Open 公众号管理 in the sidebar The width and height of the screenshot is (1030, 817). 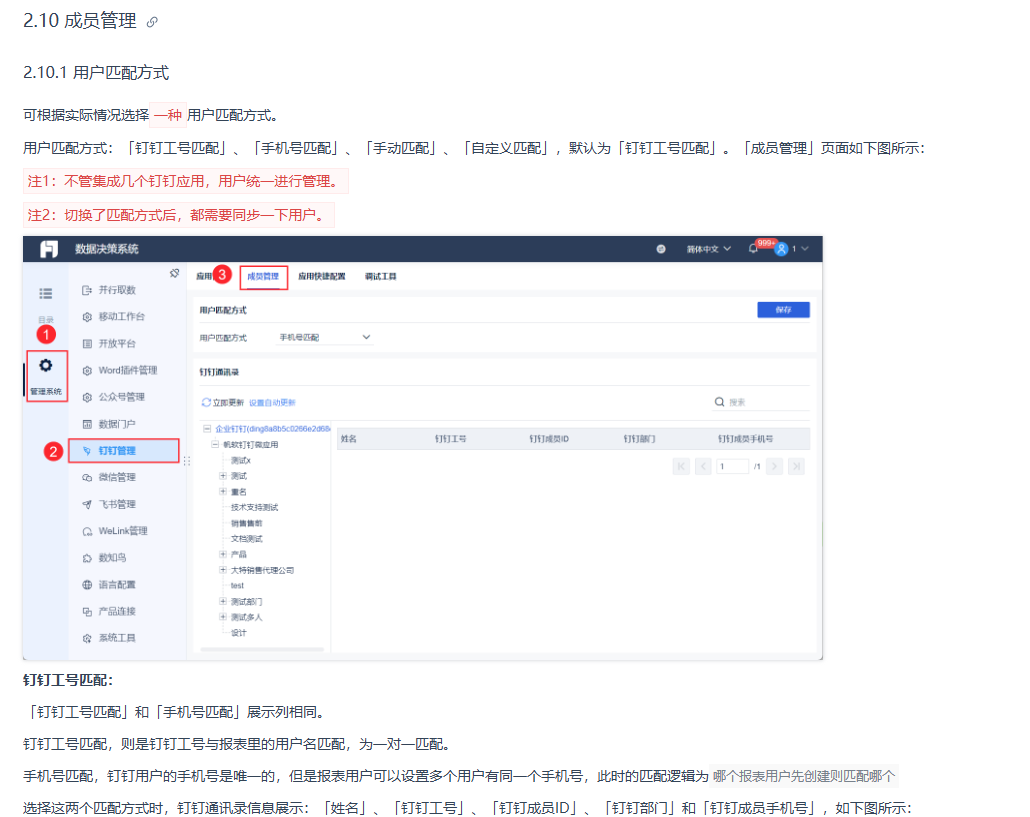tap(121, 397)
